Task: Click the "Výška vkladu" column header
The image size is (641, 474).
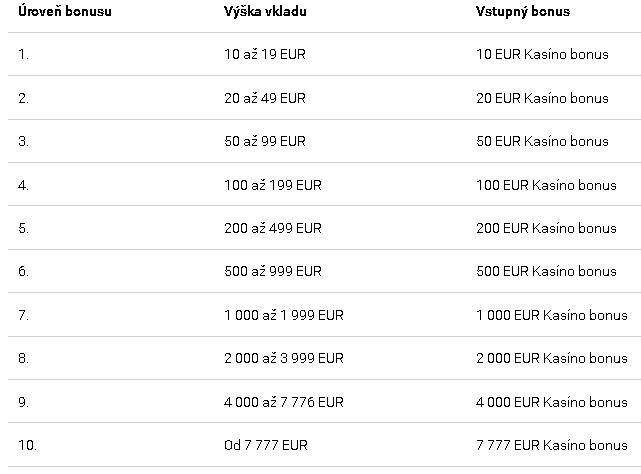Action: point(268,12)
